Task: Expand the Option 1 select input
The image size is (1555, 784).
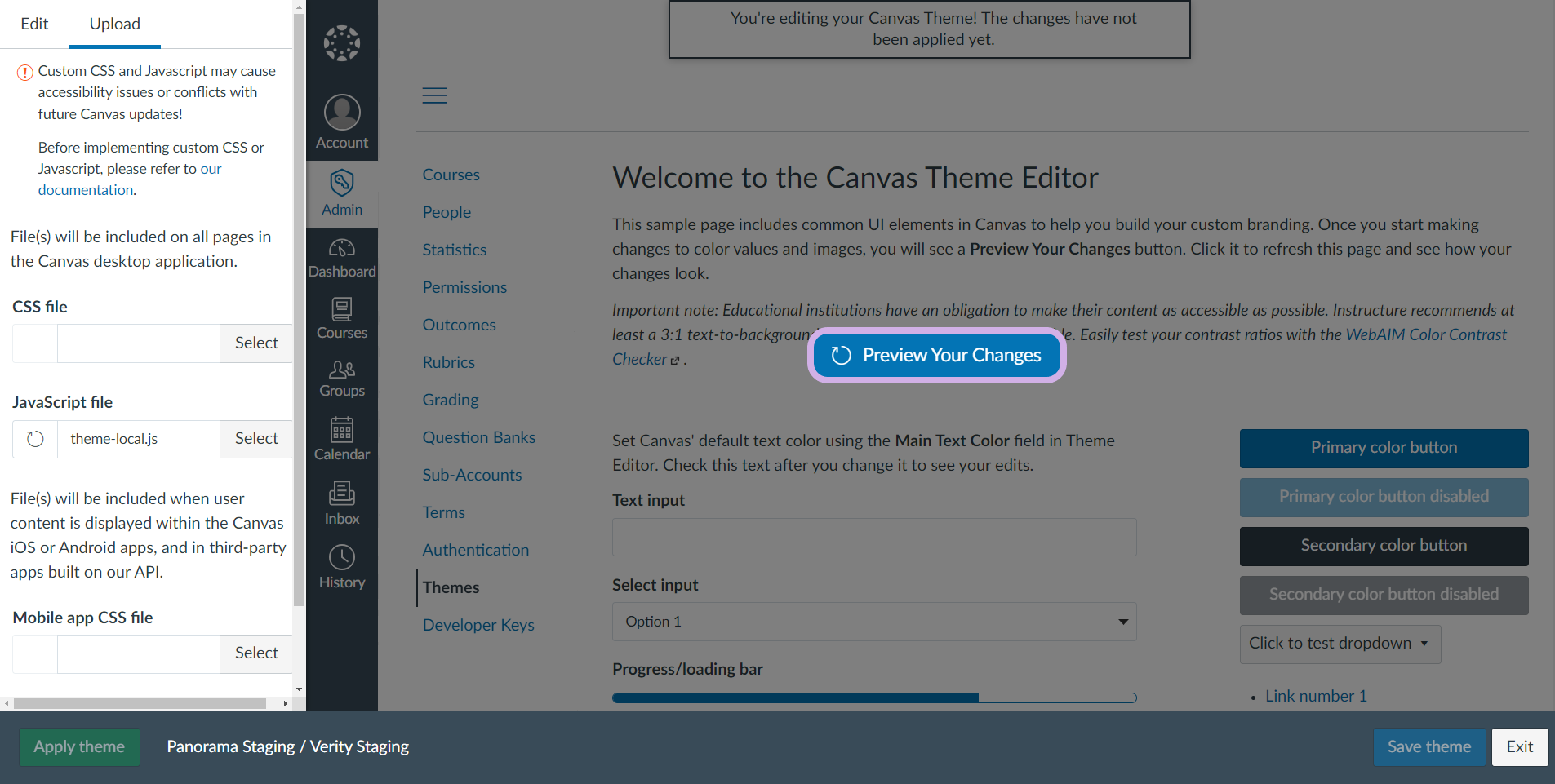Action: pos(874,622)
